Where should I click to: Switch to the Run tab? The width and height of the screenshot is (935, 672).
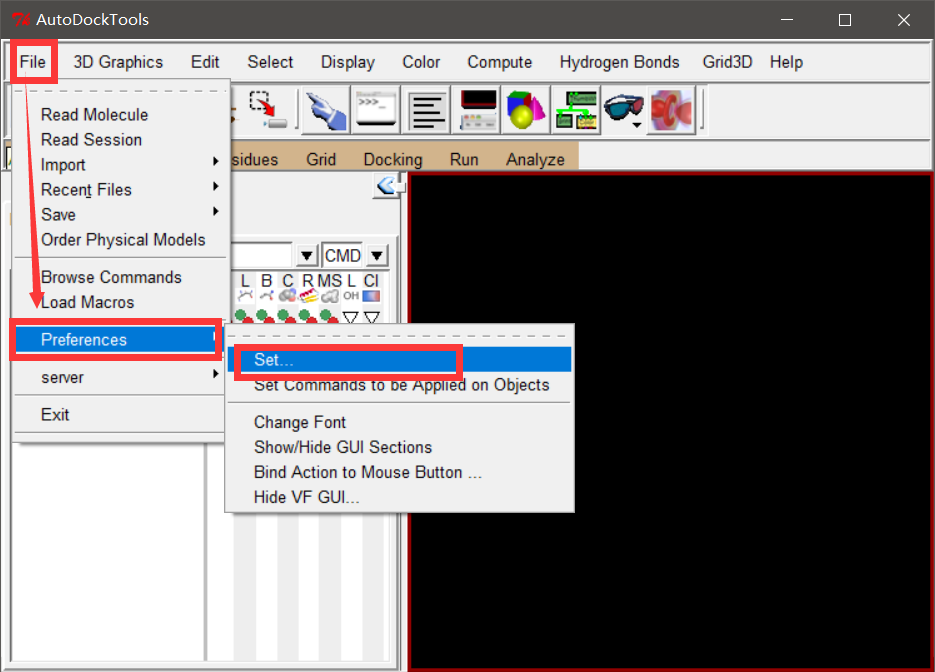(x=464, y=159)
